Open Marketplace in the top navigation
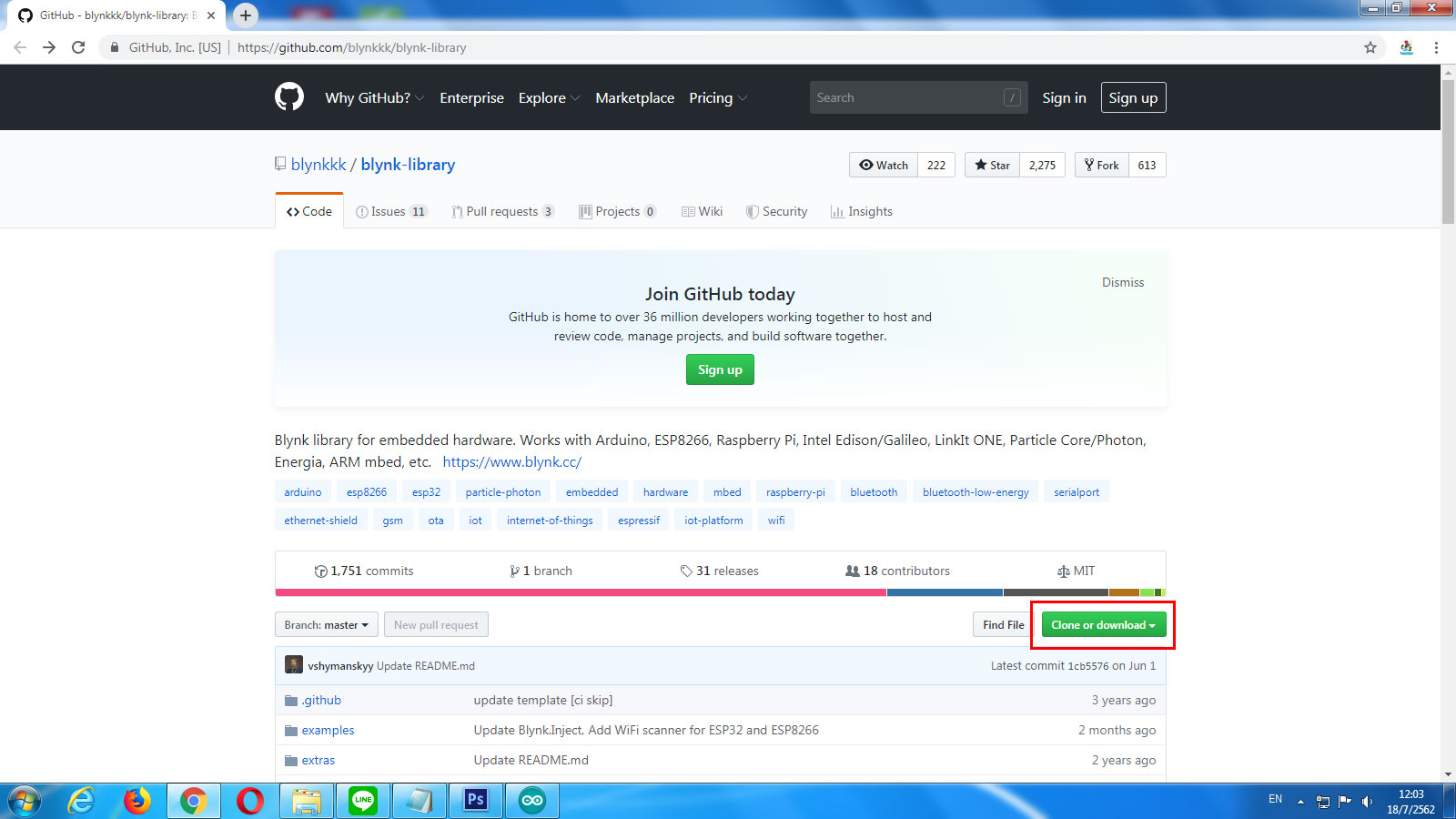Screen dimensions: 1456x819 (x=635, y=97)
